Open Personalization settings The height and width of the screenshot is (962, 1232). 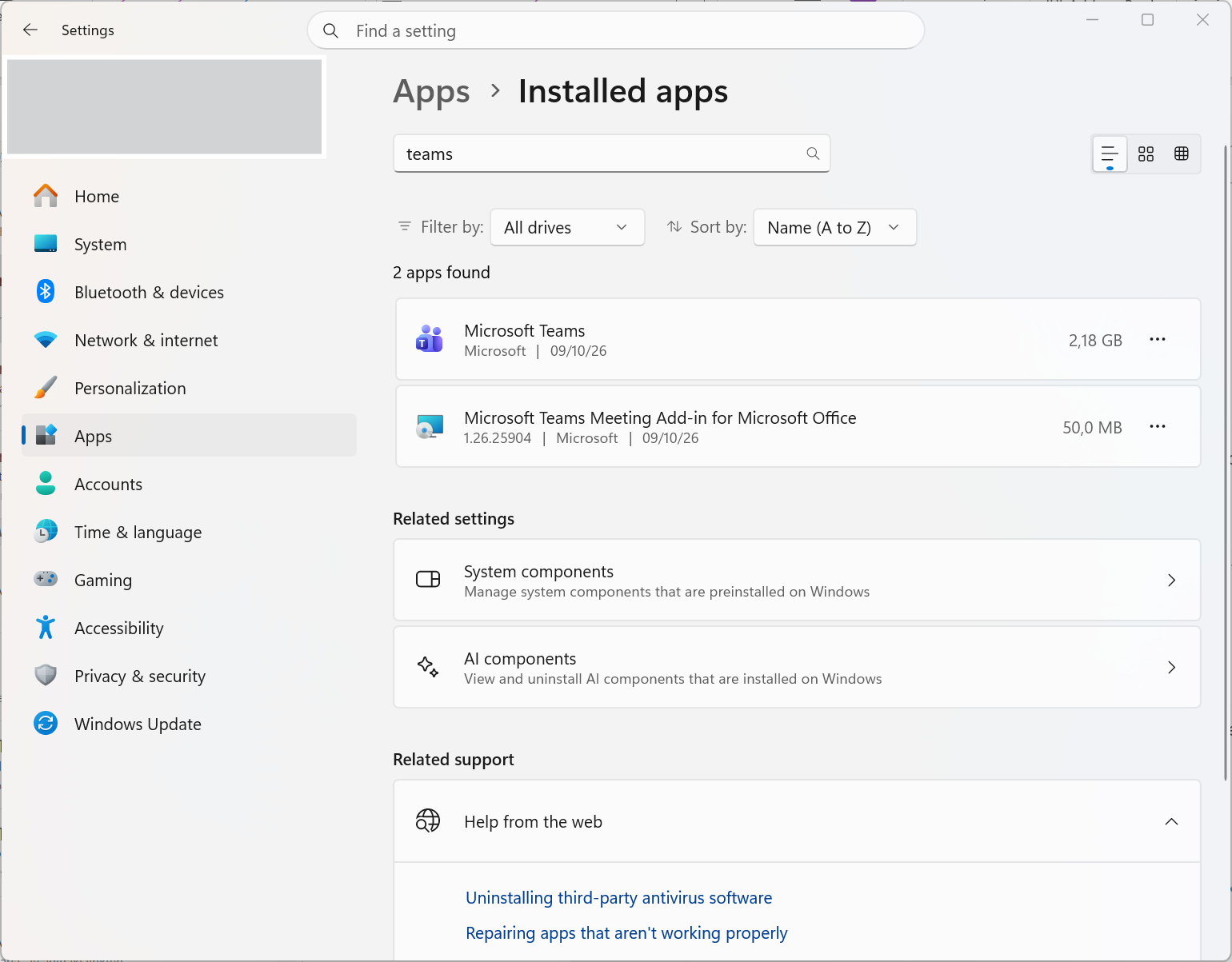click(189, 389)
